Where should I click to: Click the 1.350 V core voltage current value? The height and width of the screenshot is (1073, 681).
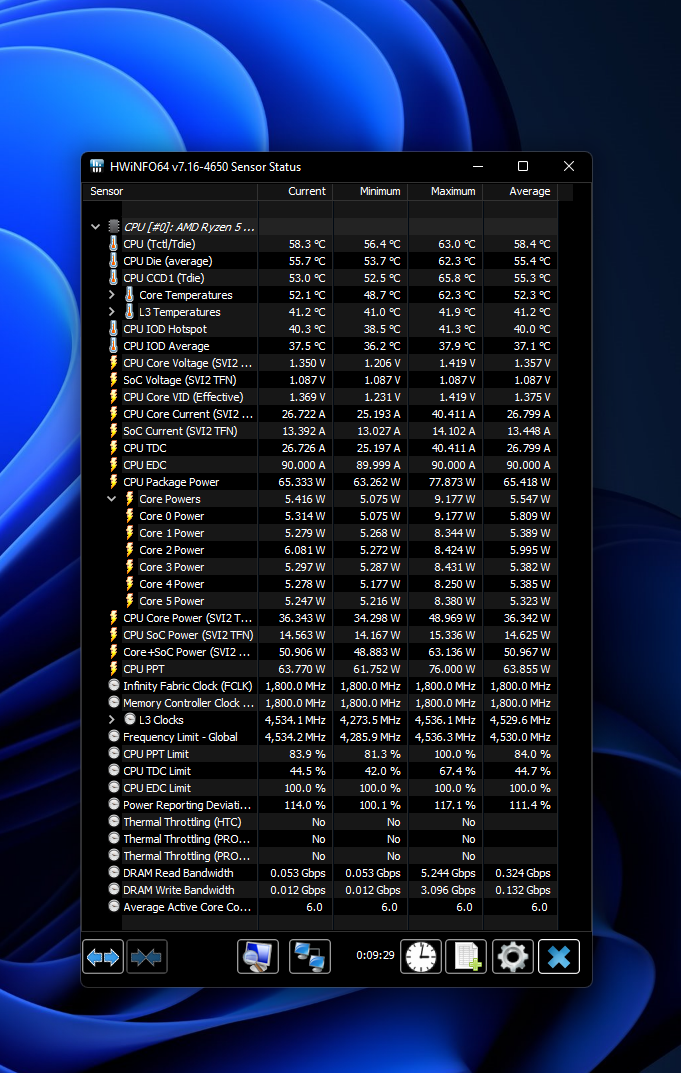(307, 363)
